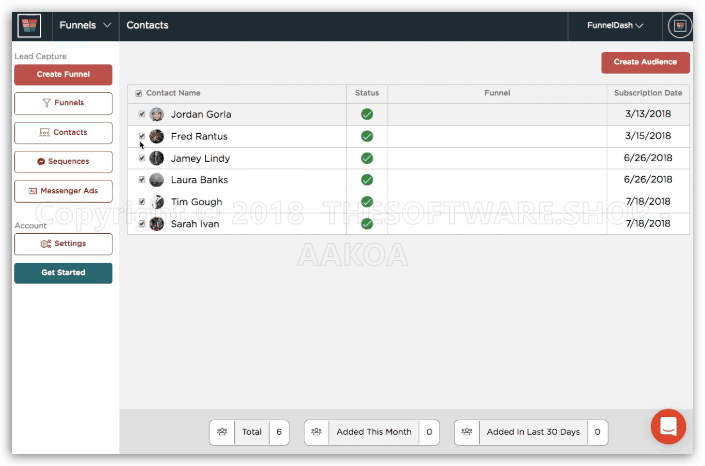This screenshot has width=705, height=466.
Task: Toggle the select-all Contact Name checkbox
Action: click(x=139, y=93)
